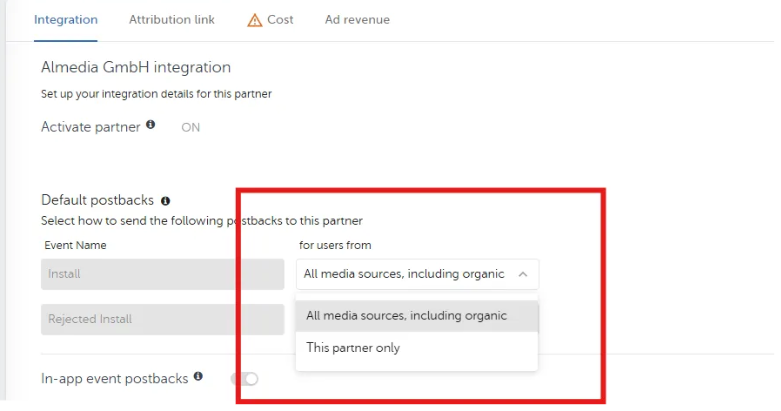Click the Install event name field

(x=162, y=274)
